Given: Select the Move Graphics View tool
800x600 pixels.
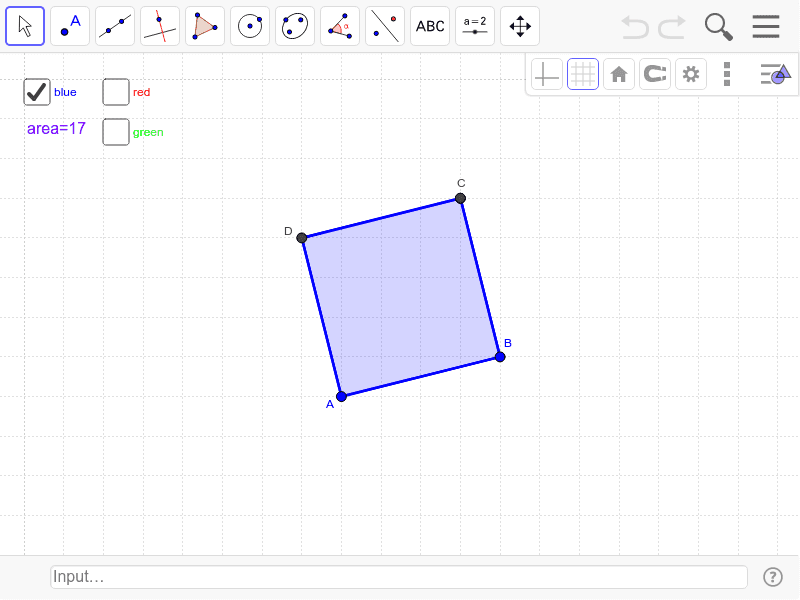Looking at the screenshot, I should (x=519, y=26).
